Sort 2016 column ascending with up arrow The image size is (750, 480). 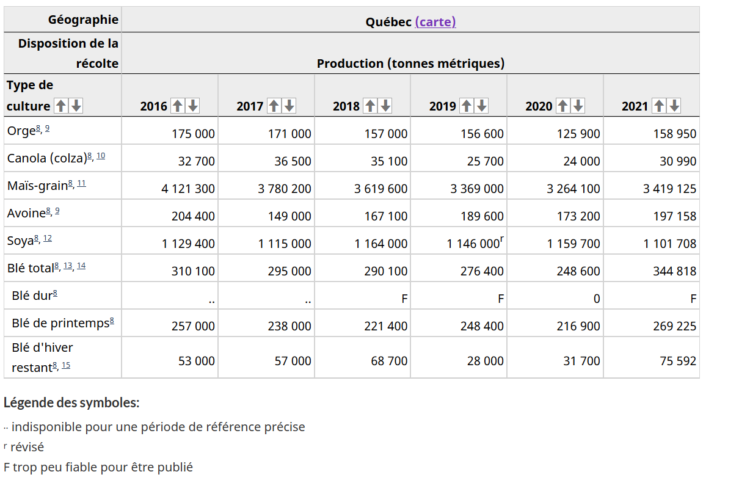point(177,106)
